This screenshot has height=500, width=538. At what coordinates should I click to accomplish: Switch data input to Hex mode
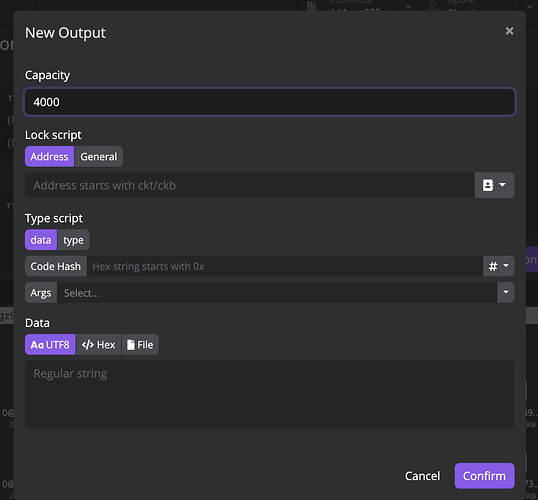pos(98,345)
